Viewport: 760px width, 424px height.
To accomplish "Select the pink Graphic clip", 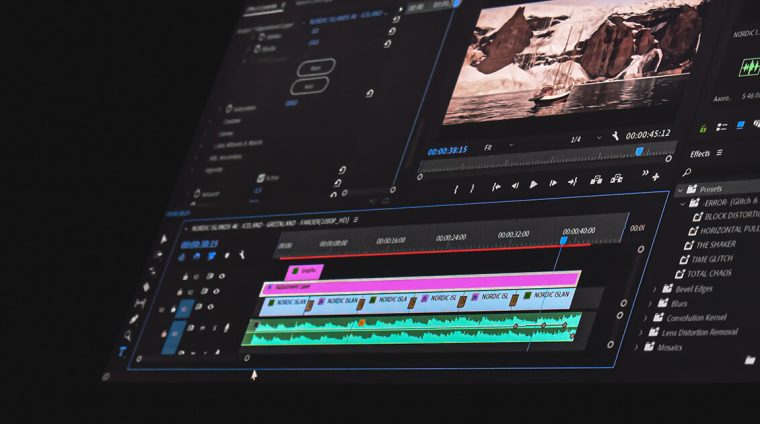I will point(304,272).
